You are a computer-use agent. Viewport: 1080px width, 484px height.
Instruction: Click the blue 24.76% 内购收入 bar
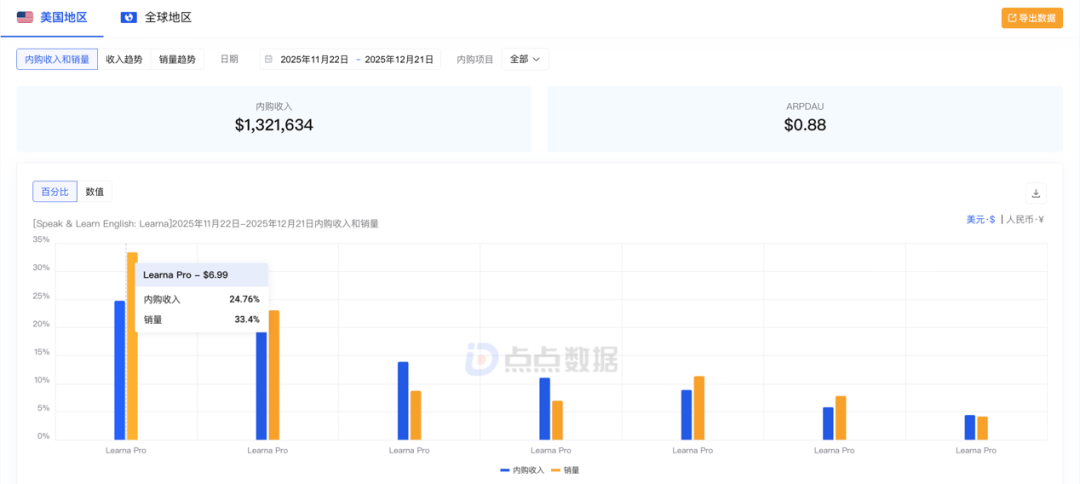[x=120, y=370]
